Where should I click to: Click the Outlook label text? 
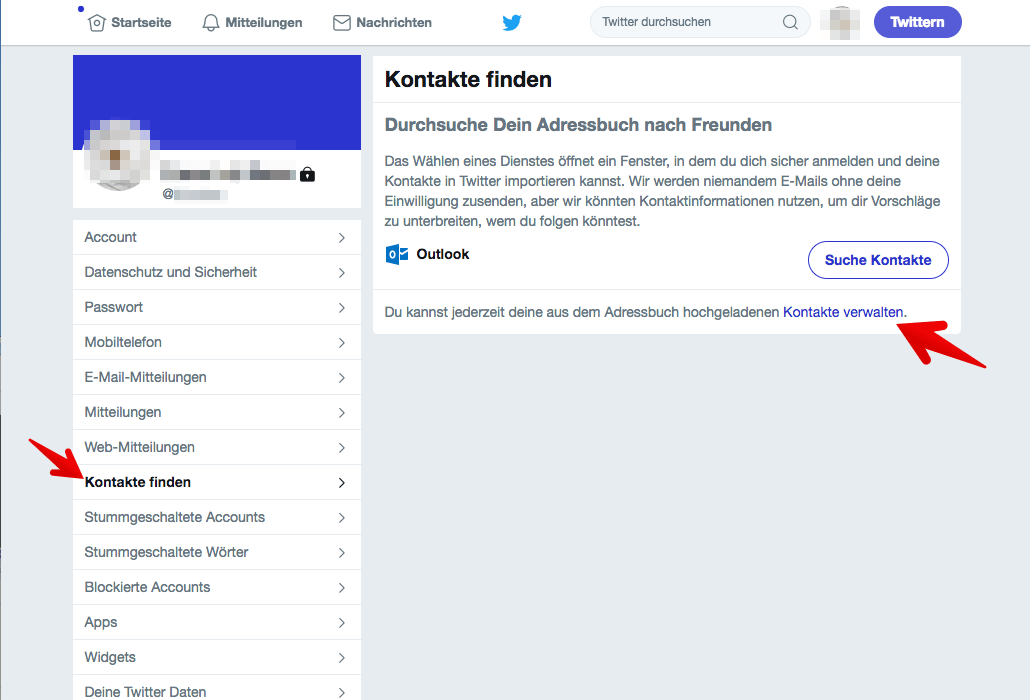[x=443, y=254]
